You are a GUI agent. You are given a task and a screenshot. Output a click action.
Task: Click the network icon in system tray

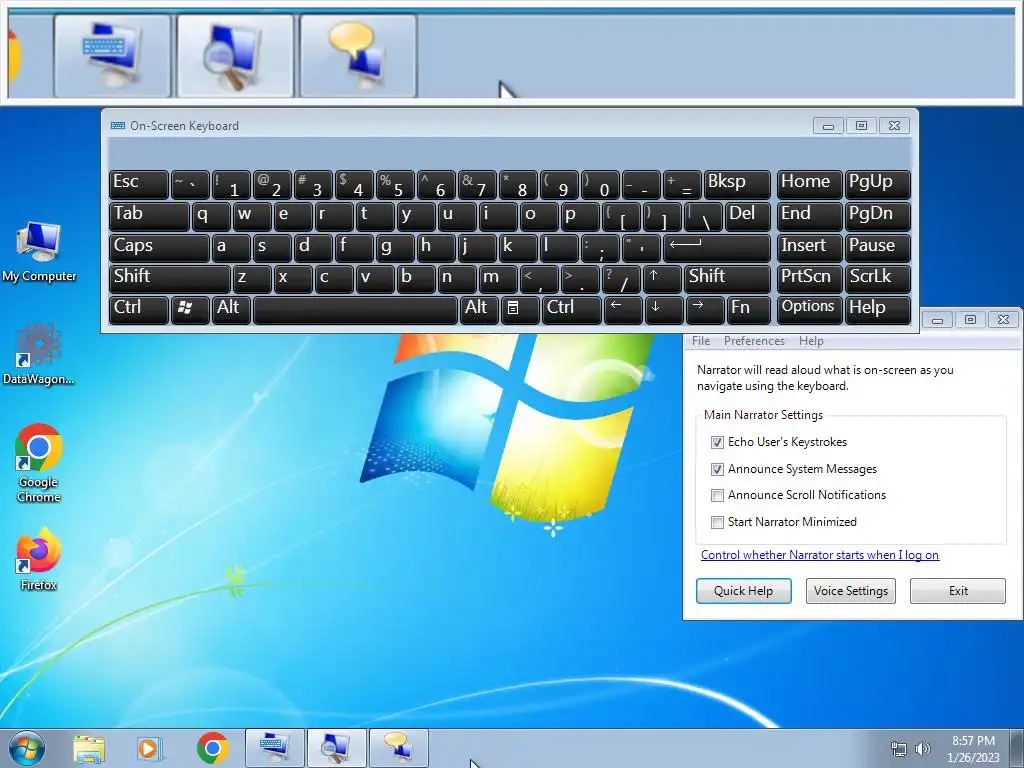click(899, 749)
